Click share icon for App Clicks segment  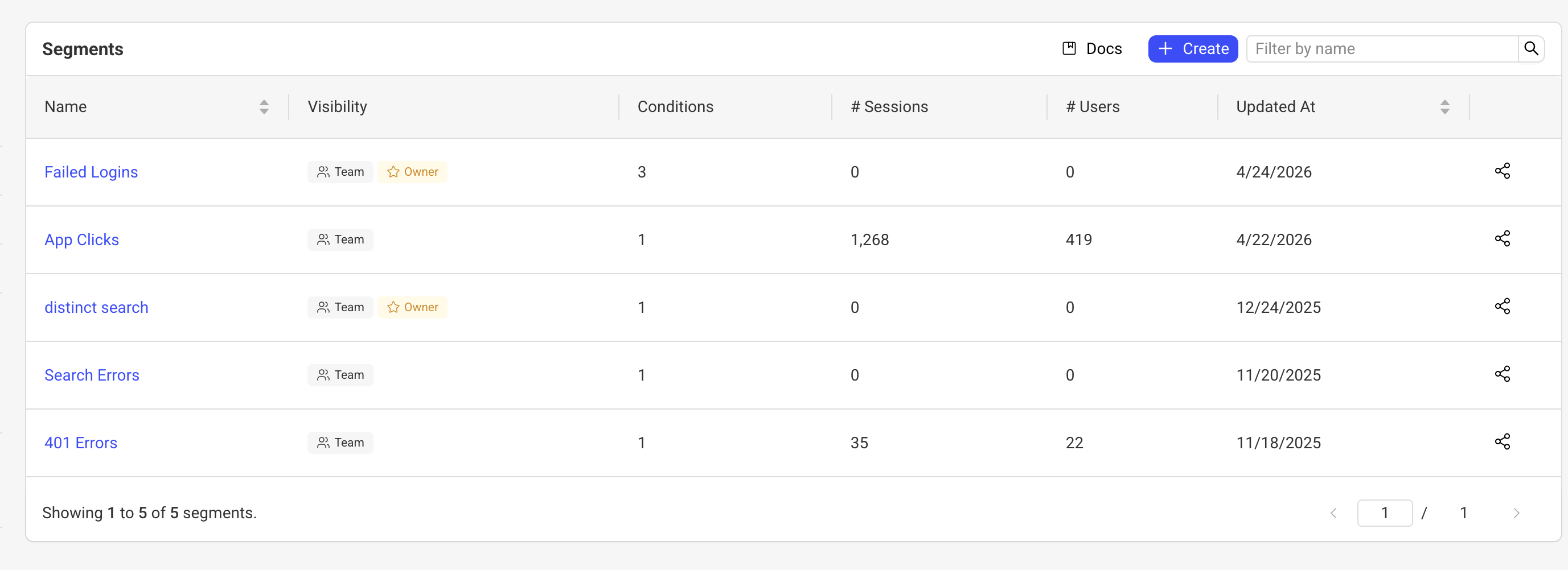click(1503, 238)
